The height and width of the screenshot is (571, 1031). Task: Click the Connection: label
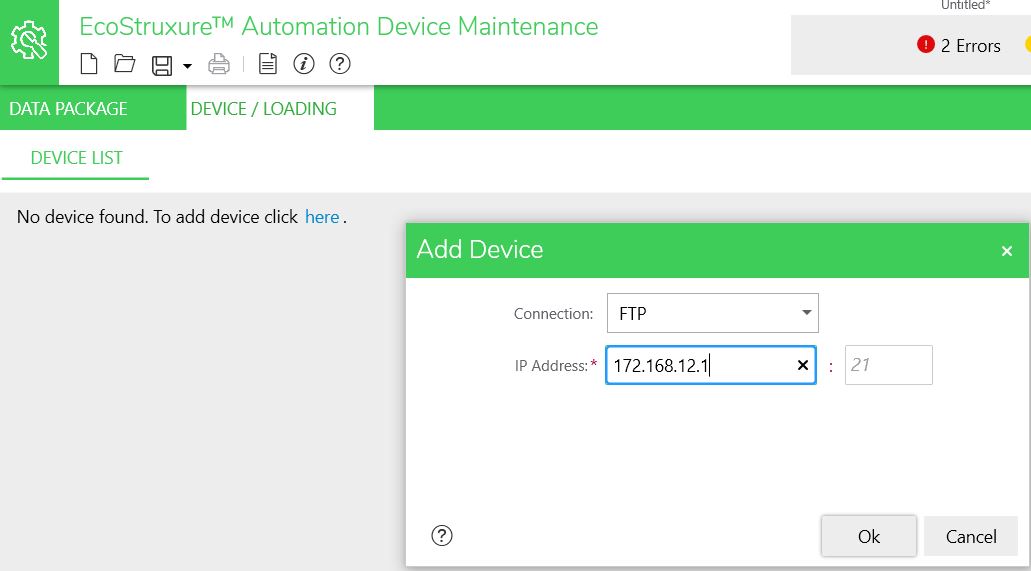pyautogui.click(x=553, y=314)
